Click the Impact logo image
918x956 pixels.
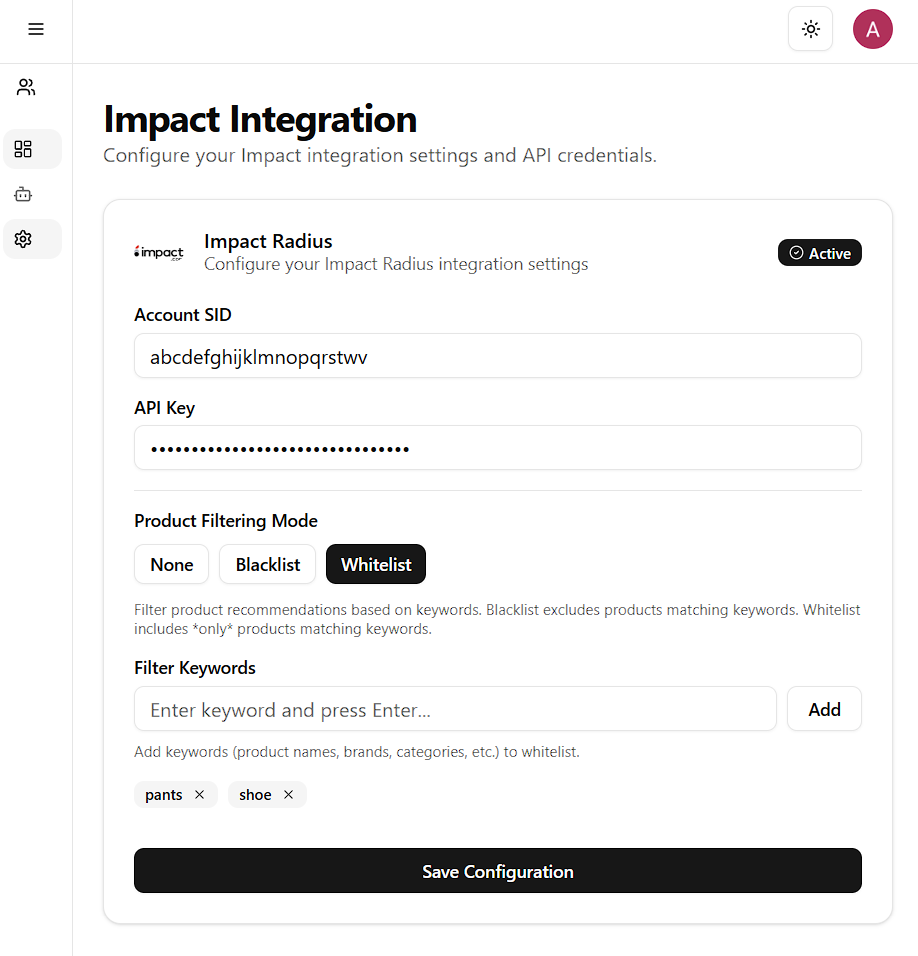(159, 253)
